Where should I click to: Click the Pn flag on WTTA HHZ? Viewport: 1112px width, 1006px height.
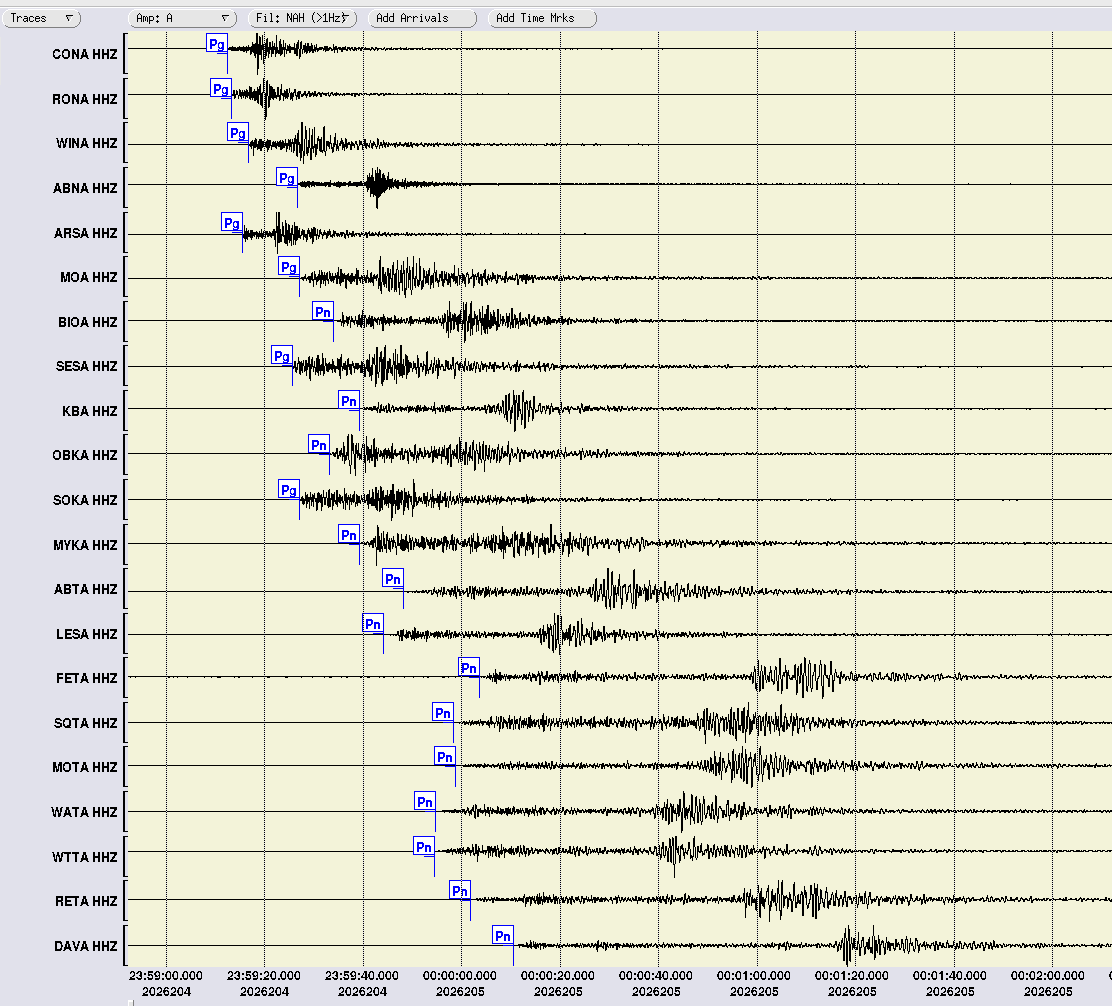[424, 846]
